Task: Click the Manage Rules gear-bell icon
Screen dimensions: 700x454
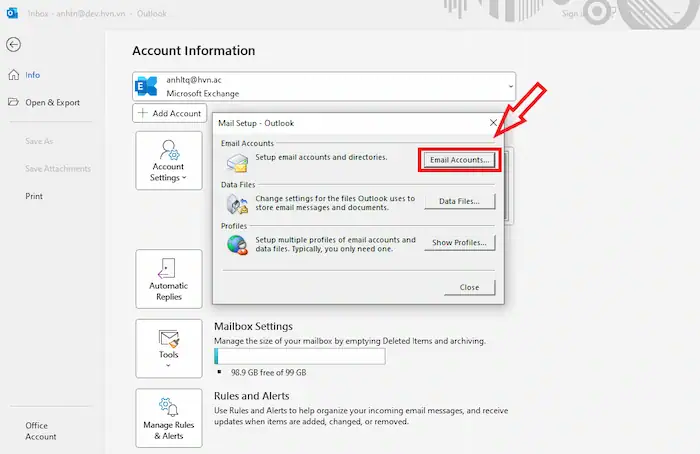Action: (169, 407)
